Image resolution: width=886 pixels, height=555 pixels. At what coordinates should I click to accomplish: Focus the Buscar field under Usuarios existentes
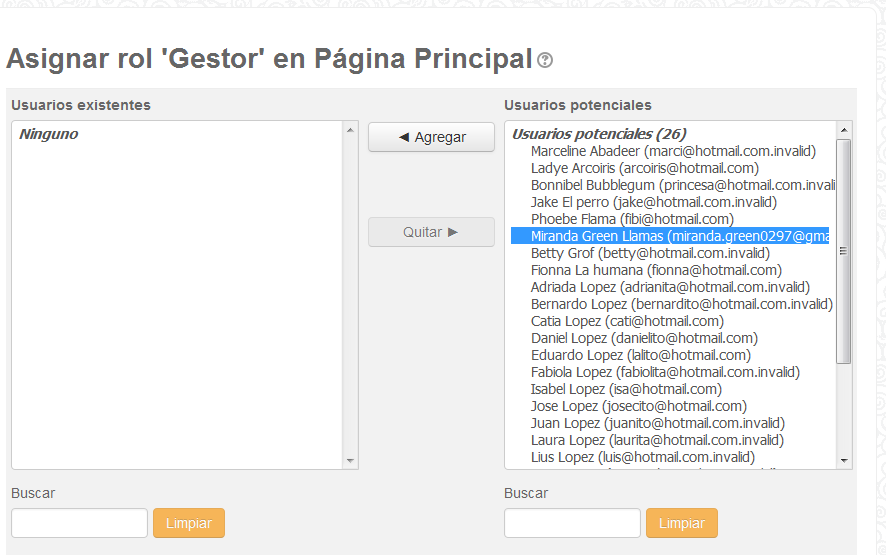click(79, 523)
